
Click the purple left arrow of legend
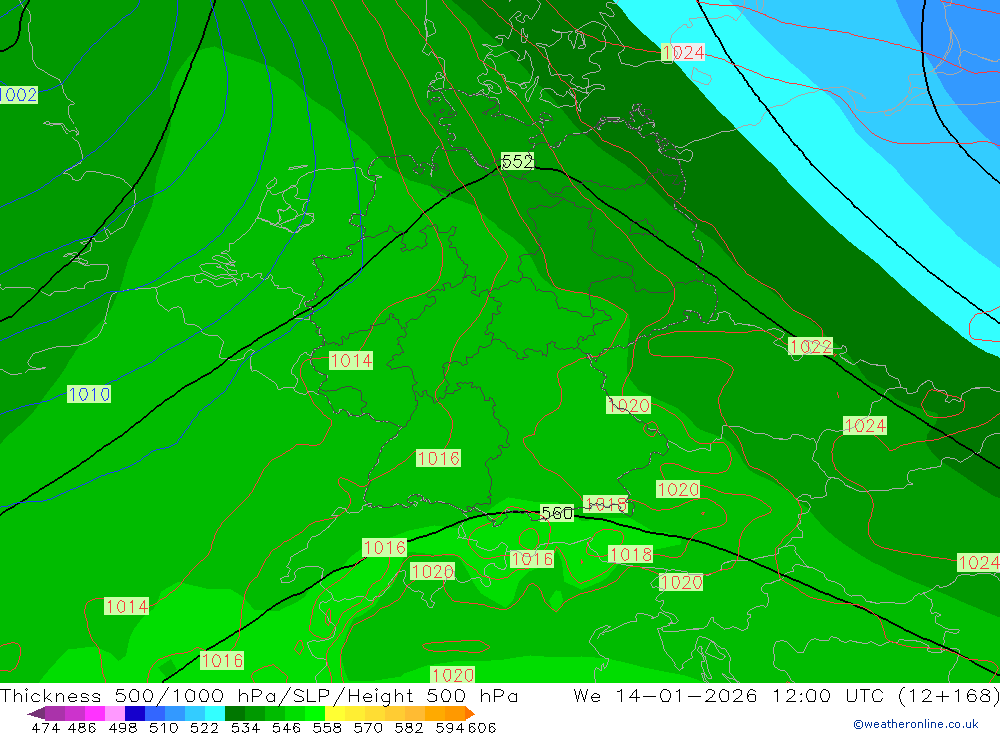click(x=36, y=713)
